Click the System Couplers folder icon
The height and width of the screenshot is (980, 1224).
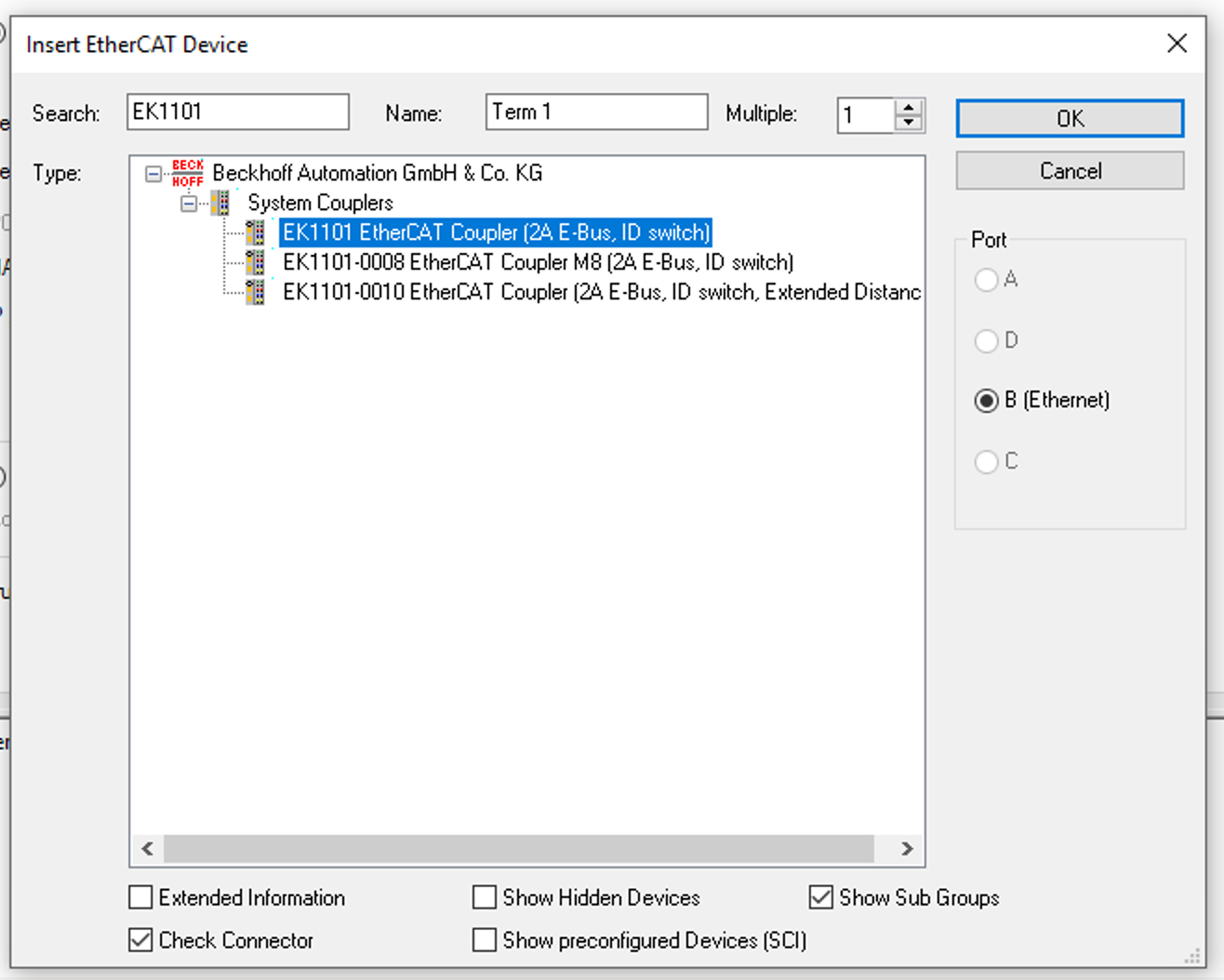pos(221,203)
